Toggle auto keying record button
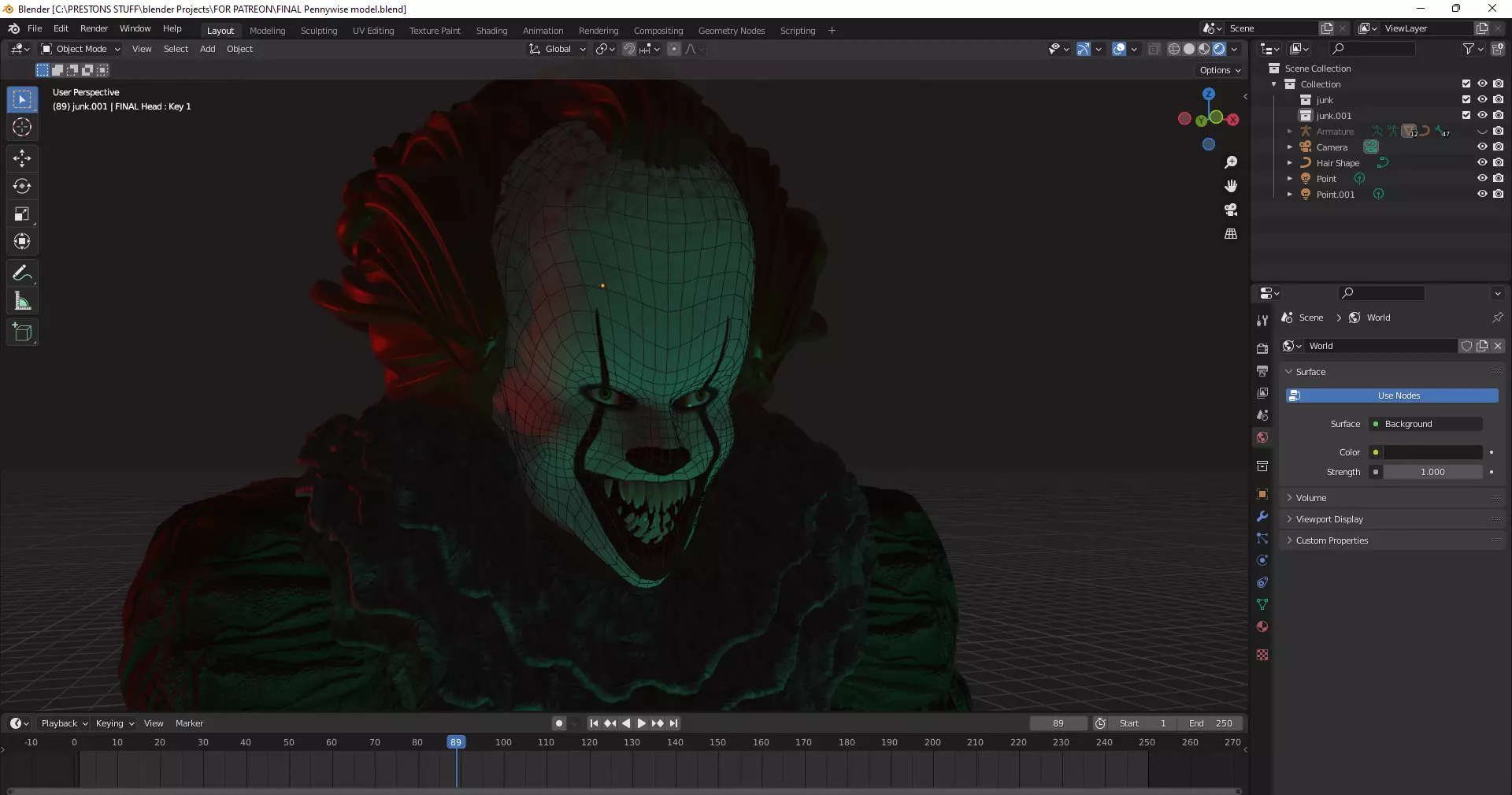This screenshot has height=795, width=1512. click(x=559, y=723)
